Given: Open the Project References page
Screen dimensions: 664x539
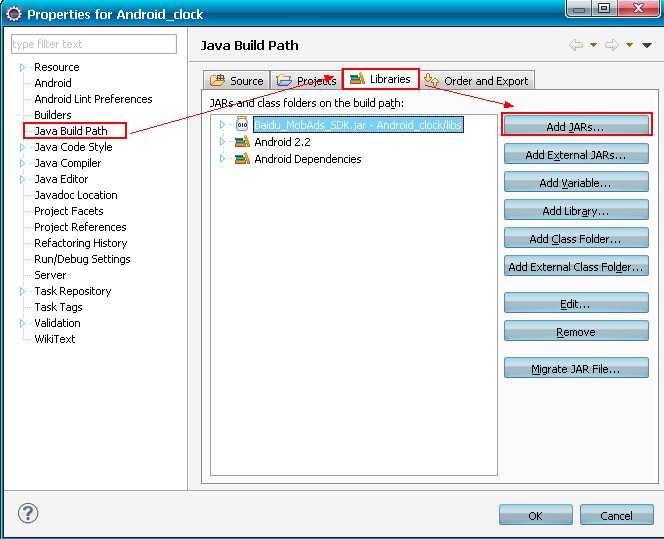Looking at the screenshot, I should tap(80, 227).
